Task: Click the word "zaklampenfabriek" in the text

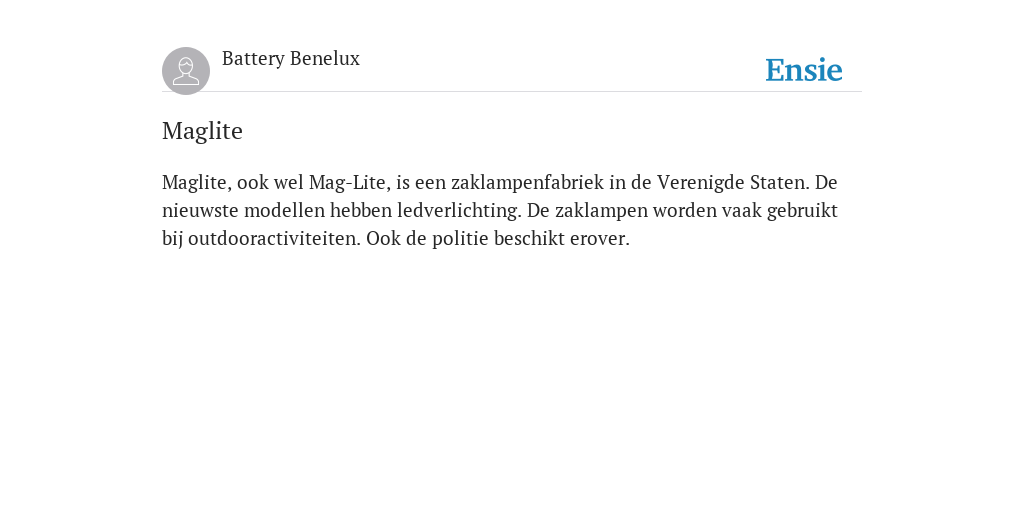Action: [527, 182]
